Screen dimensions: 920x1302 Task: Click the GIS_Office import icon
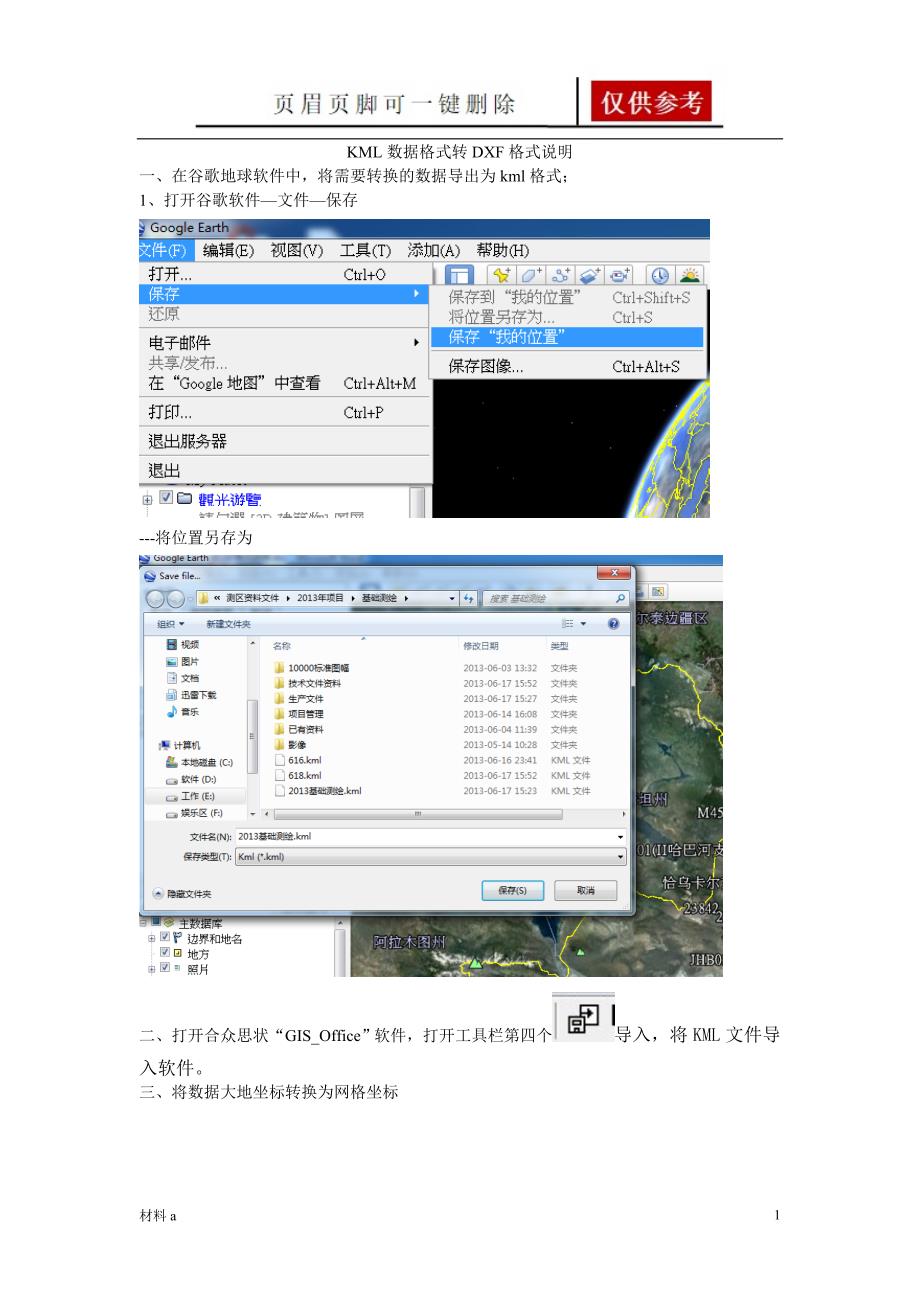click(582, 1018)
